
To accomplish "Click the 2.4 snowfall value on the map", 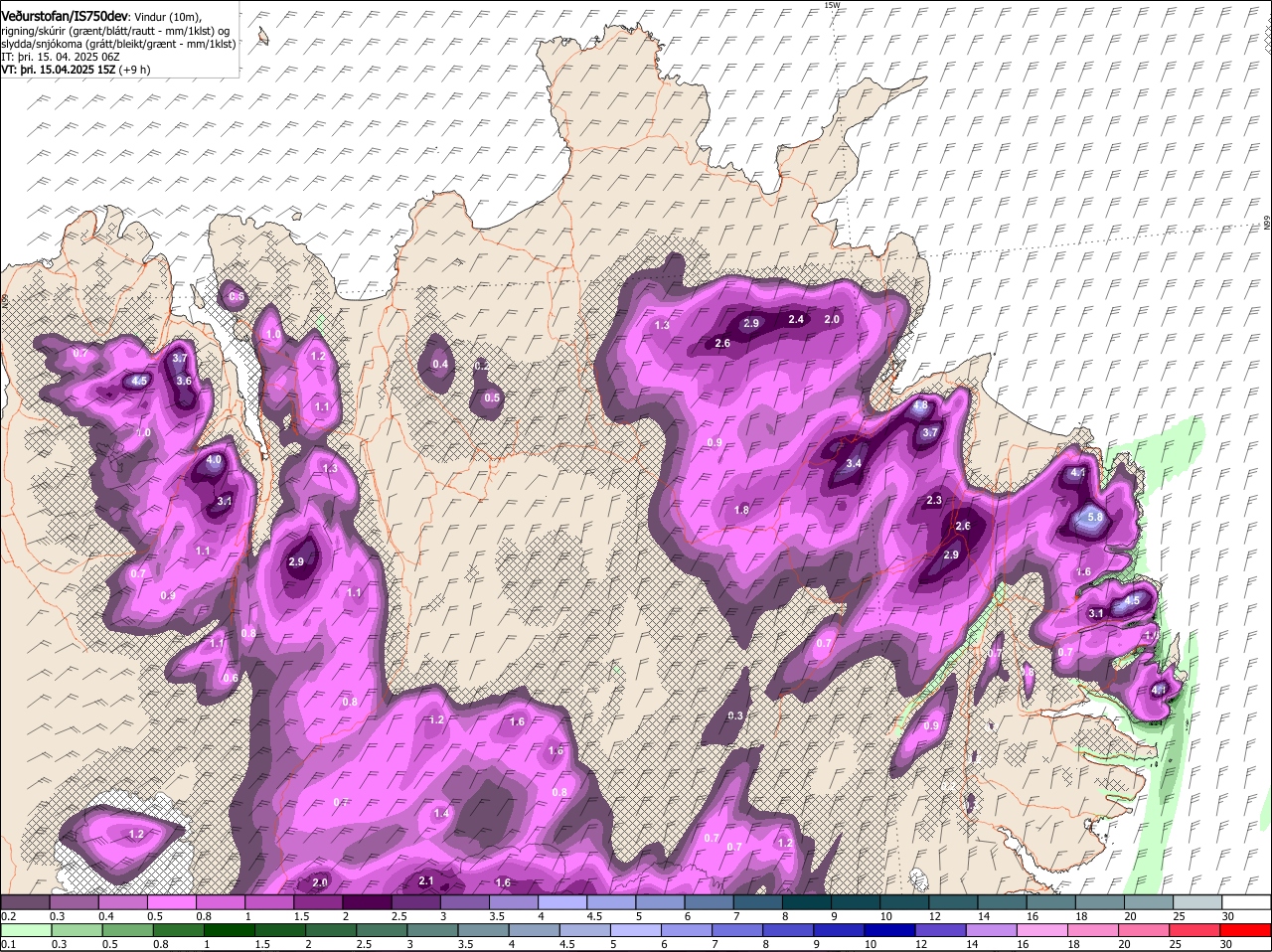I will (x=796, y=319).
